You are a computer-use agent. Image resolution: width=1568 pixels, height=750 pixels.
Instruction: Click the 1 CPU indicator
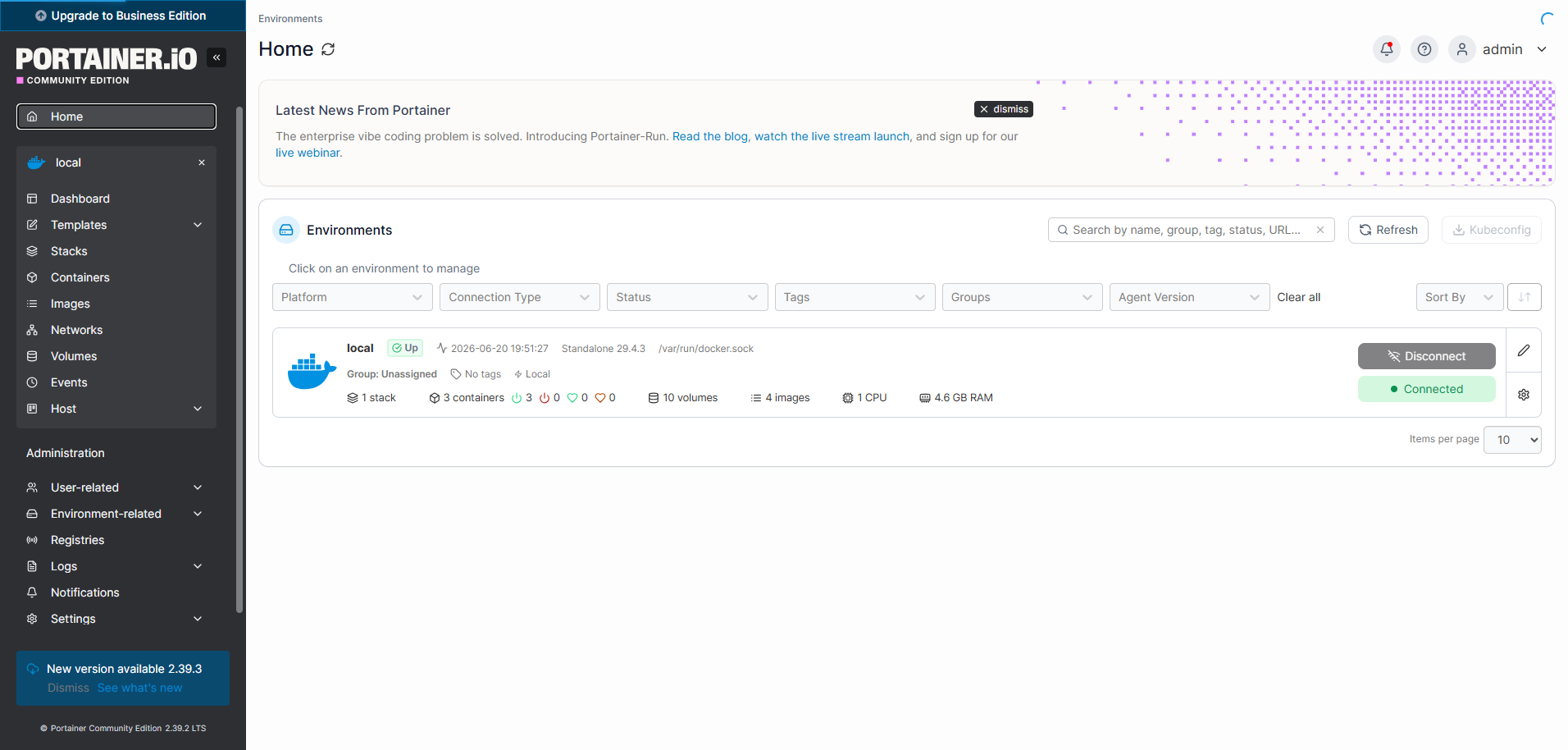pyautogui.click(x=864, y=398)
